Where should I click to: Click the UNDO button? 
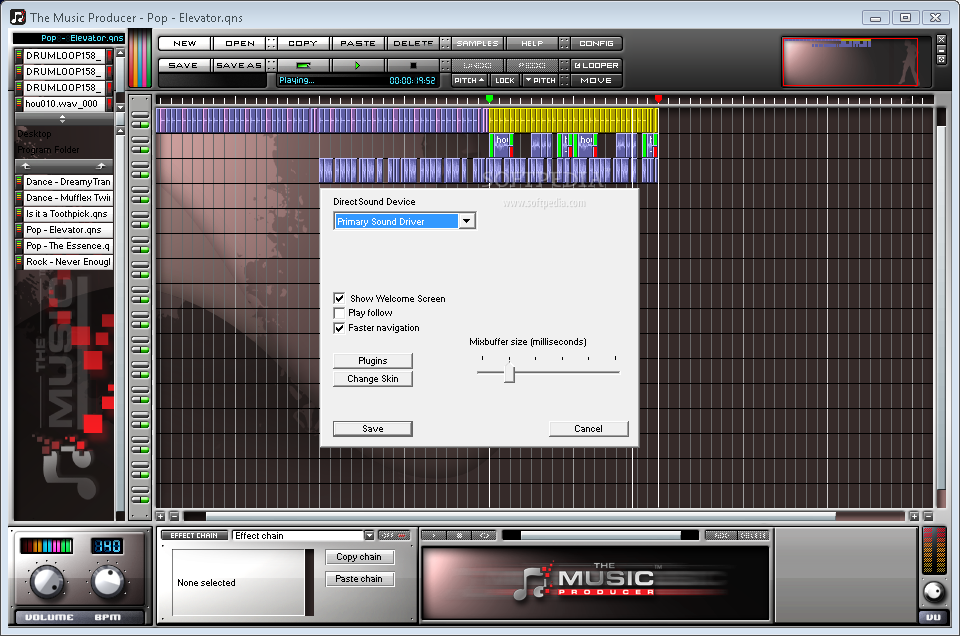[478, 65]
